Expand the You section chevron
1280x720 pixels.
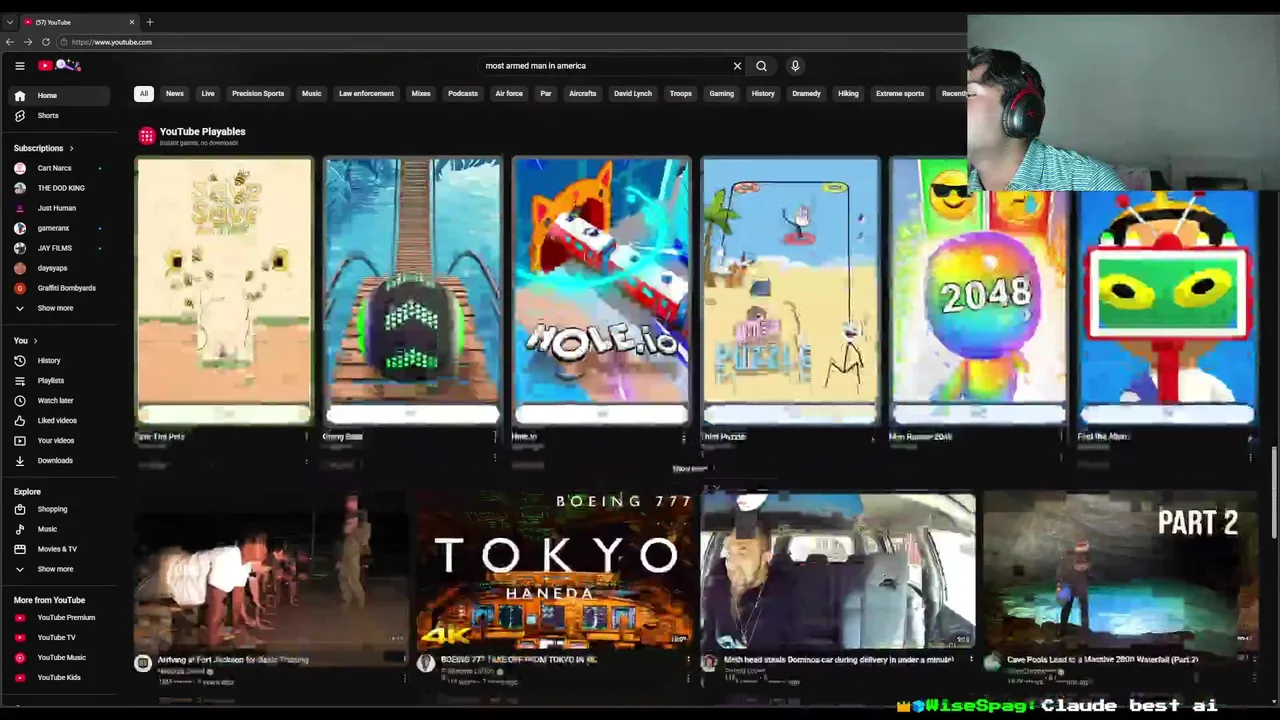[x=36, y=341]
